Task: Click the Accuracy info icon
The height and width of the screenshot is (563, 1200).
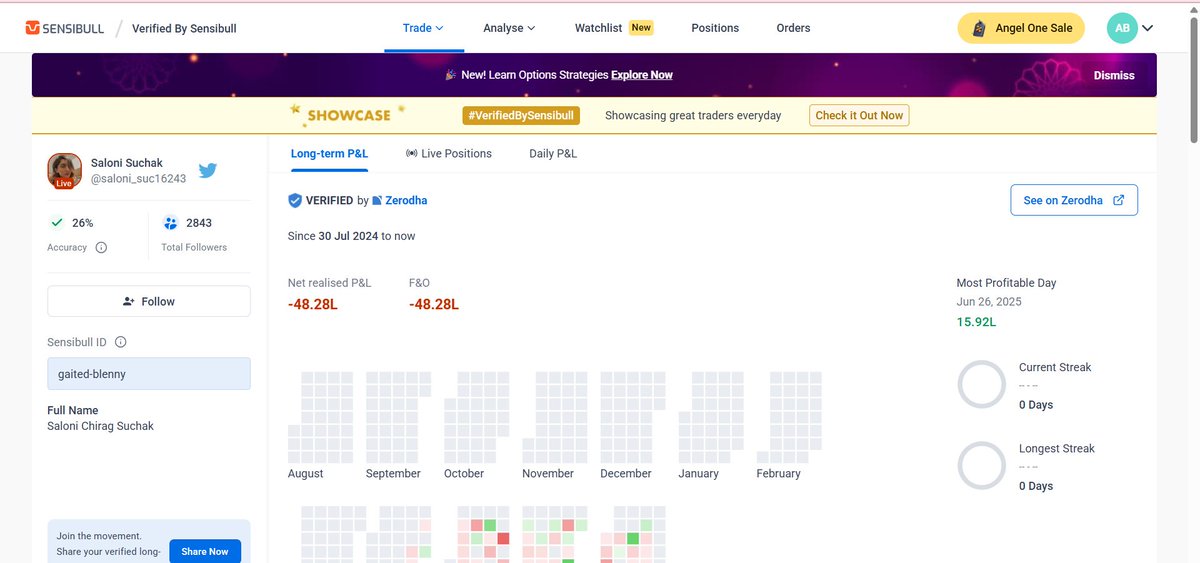Action: click(101, 247)
